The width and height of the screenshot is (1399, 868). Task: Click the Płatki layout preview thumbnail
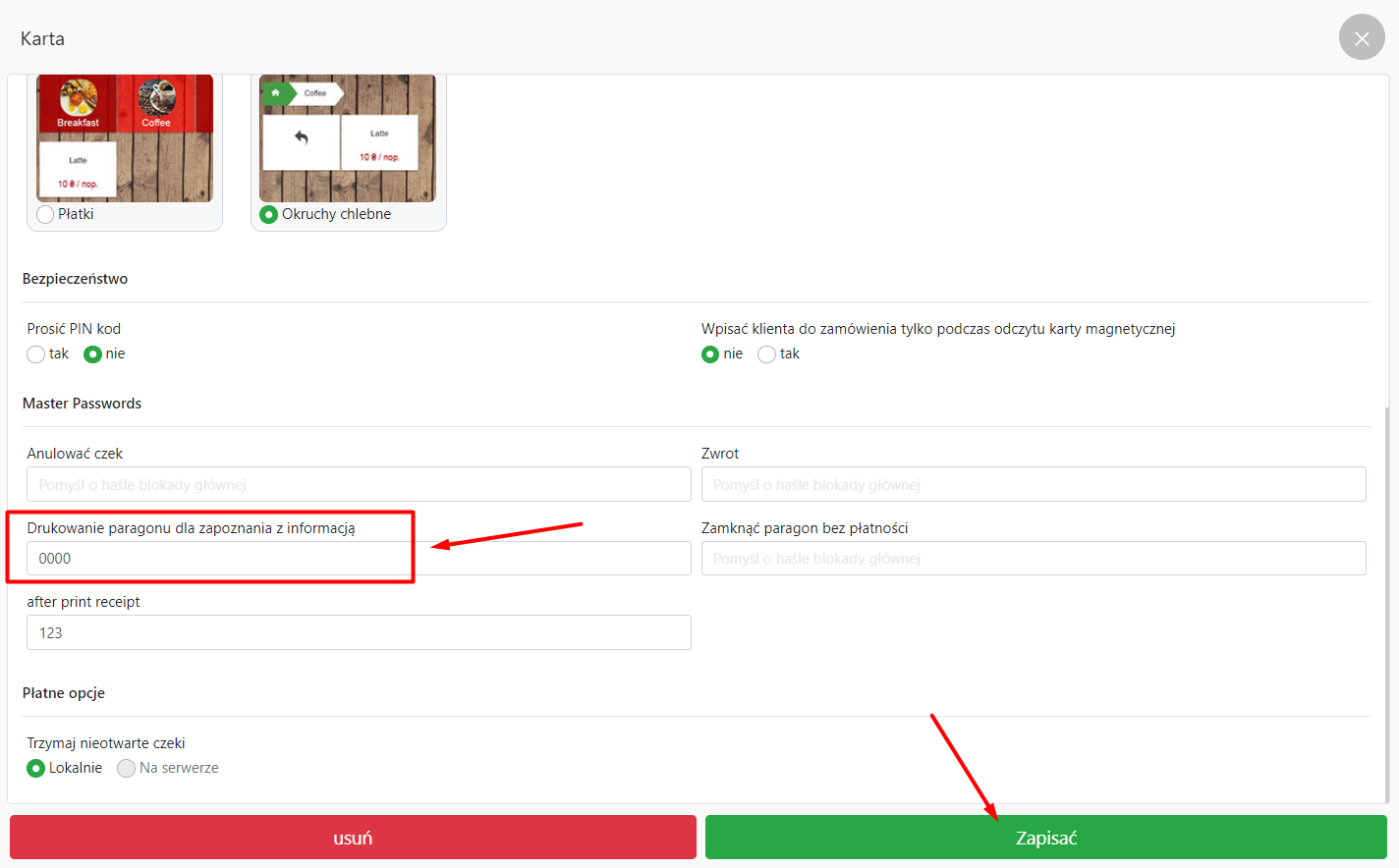pos(125,138)
